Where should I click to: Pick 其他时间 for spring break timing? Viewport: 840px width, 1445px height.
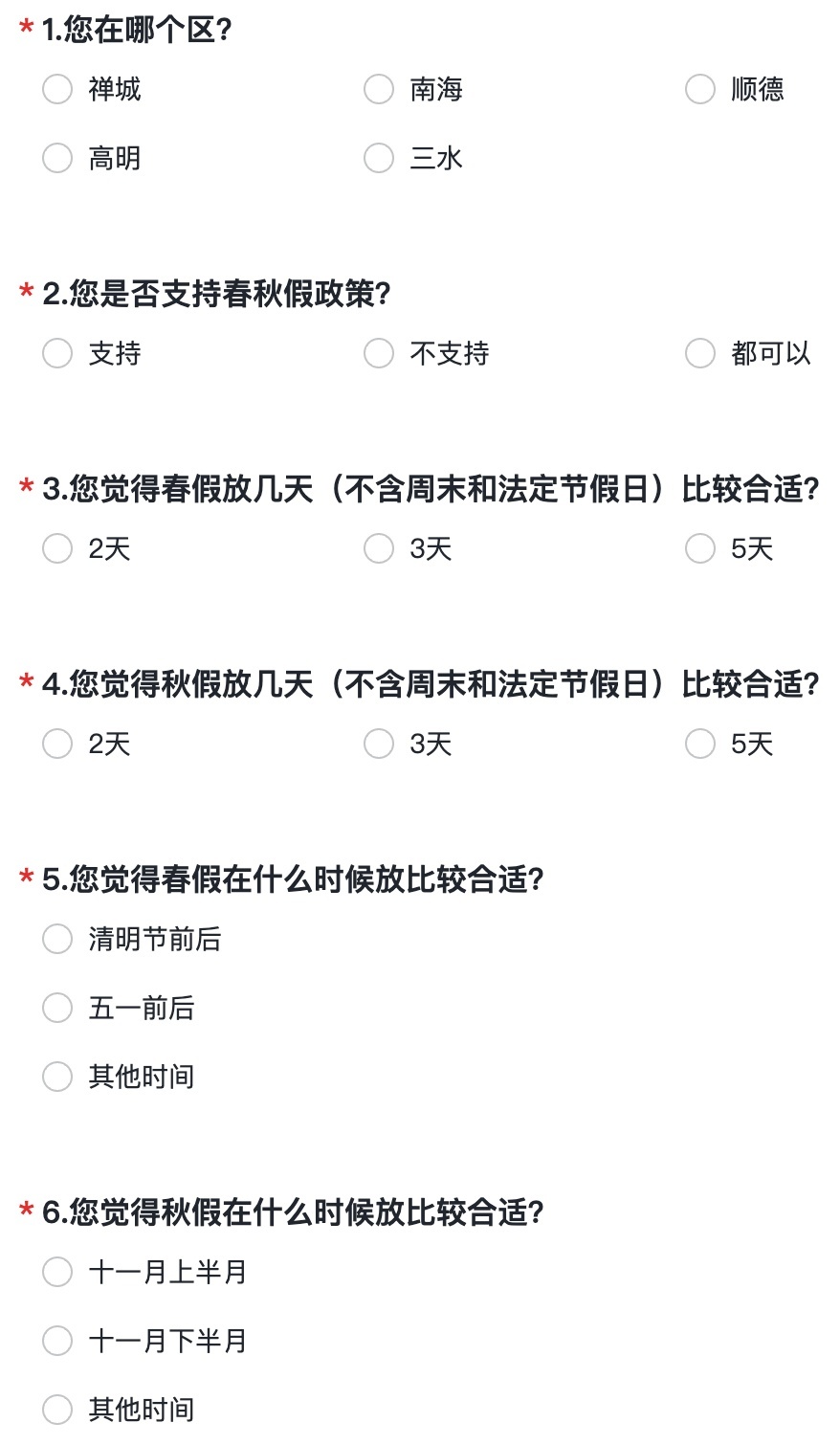[57, 1078]
